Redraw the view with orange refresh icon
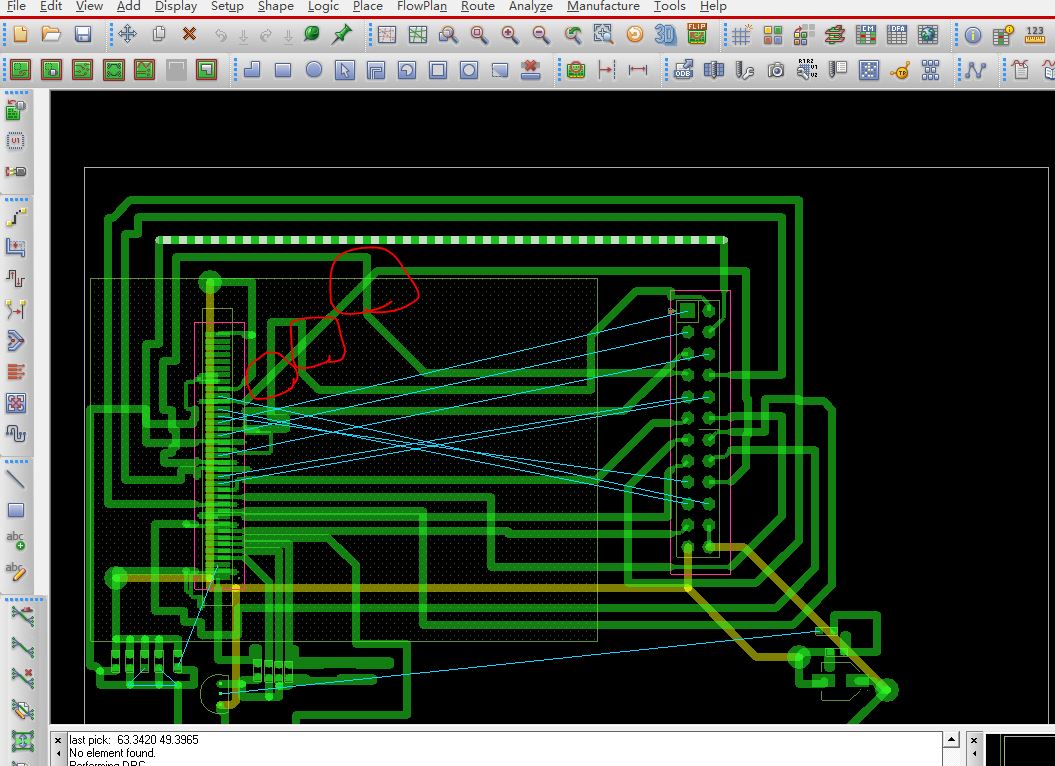The height and width of the screenshot is (766, 1055). tap(634, 34)
